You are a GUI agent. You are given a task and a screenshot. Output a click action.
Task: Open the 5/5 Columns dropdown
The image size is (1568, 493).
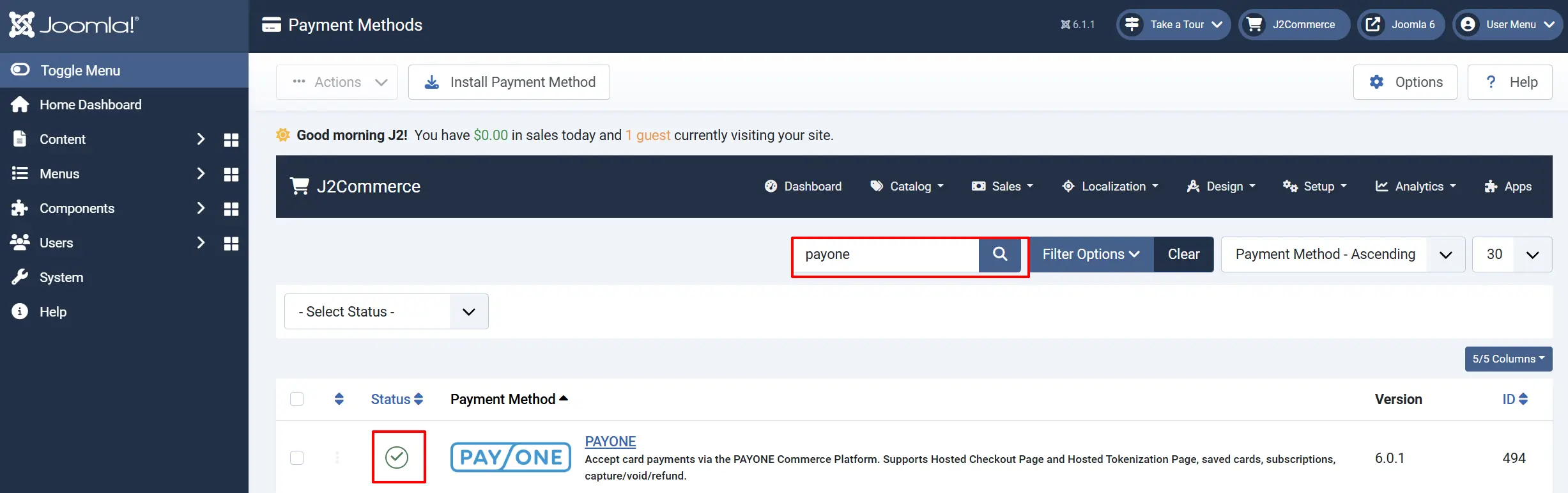pyautogui.click(x=1508, y=359)
